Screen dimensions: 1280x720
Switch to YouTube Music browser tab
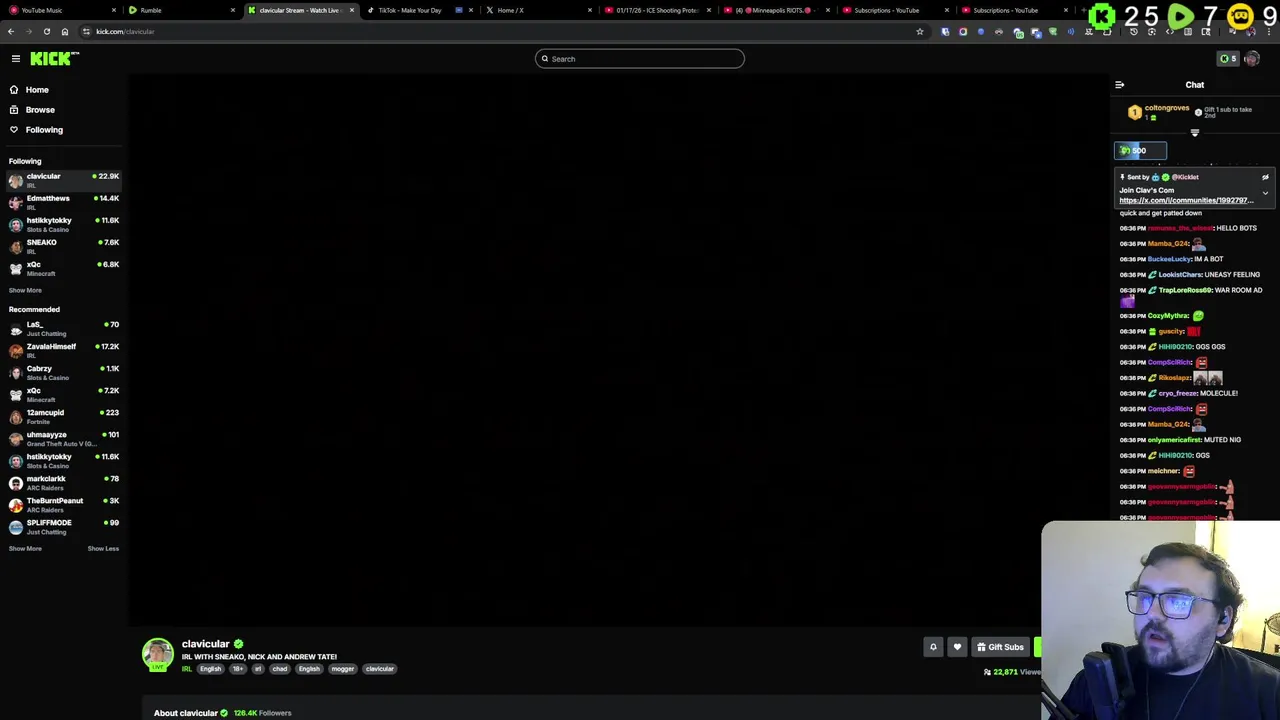(x=60, y=10)
